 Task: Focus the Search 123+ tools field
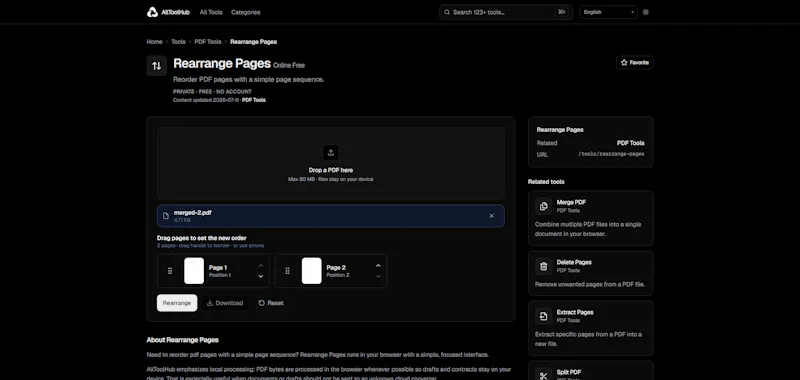click(506, 12)
